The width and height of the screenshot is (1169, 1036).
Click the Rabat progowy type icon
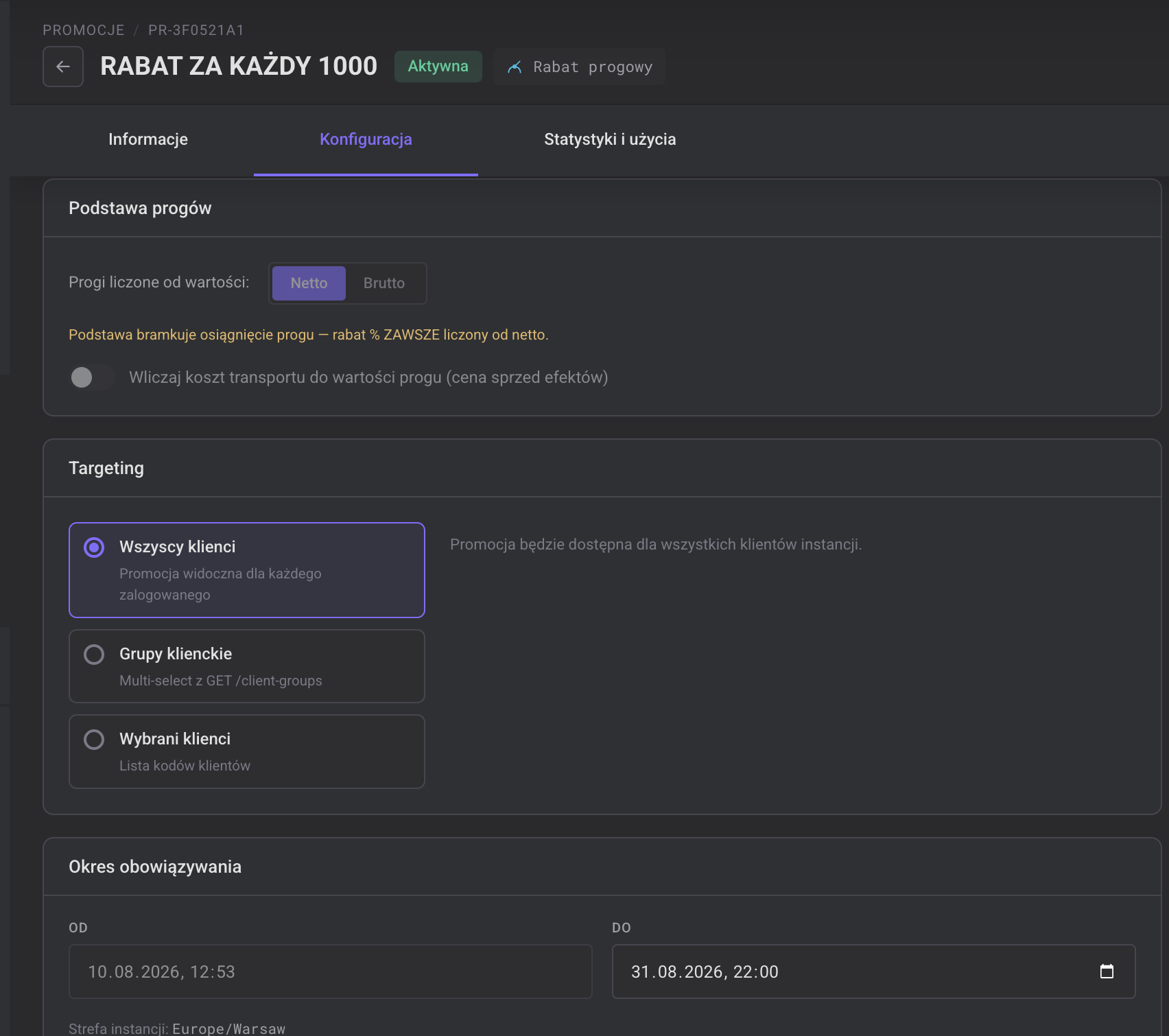tap(515, 67)
